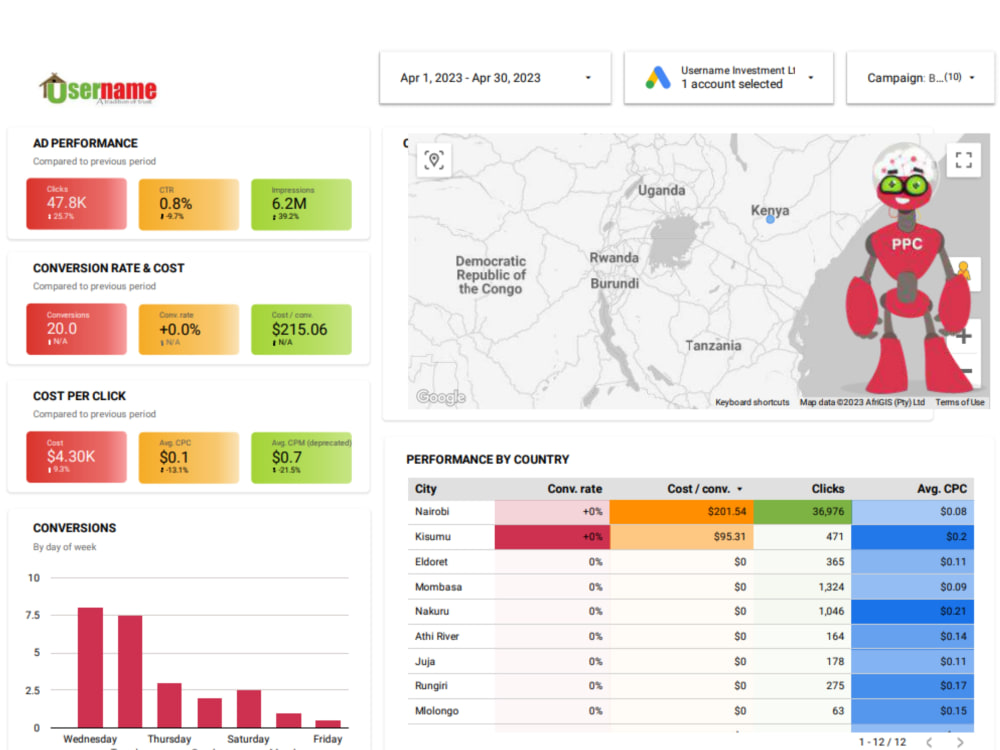Image resolution: width=1000 pixels, height=750 pixels.
Task: Click the $0.21 Avg. CPC cell
Action: (x=913, y=611)
